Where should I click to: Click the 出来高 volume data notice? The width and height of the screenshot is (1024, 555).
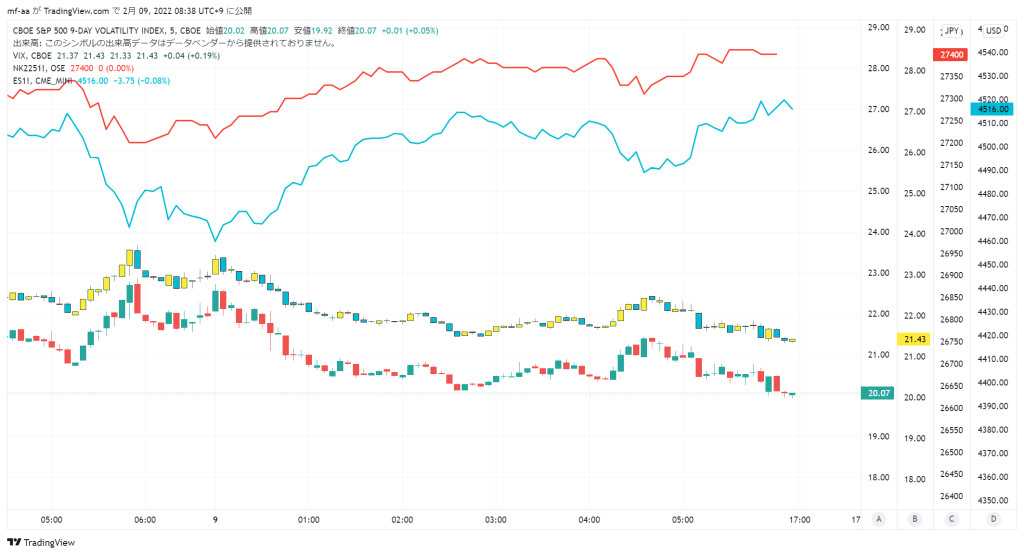[174, 43]
